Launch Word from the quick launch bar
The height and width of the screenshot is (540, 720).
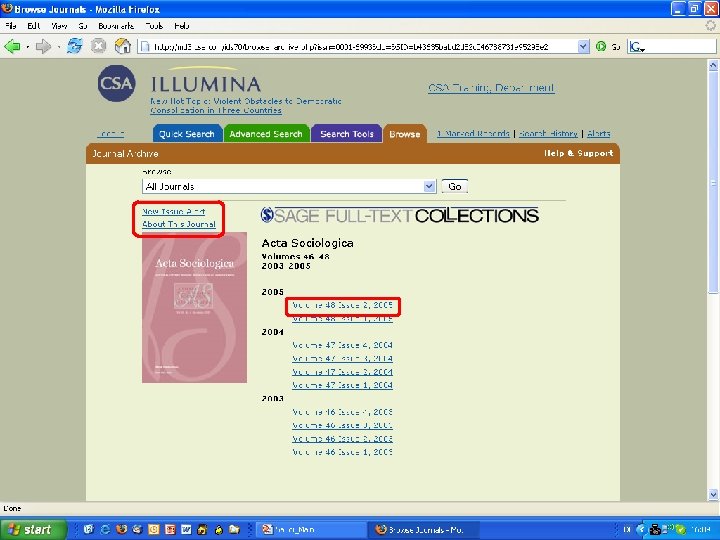click(186, 529)
